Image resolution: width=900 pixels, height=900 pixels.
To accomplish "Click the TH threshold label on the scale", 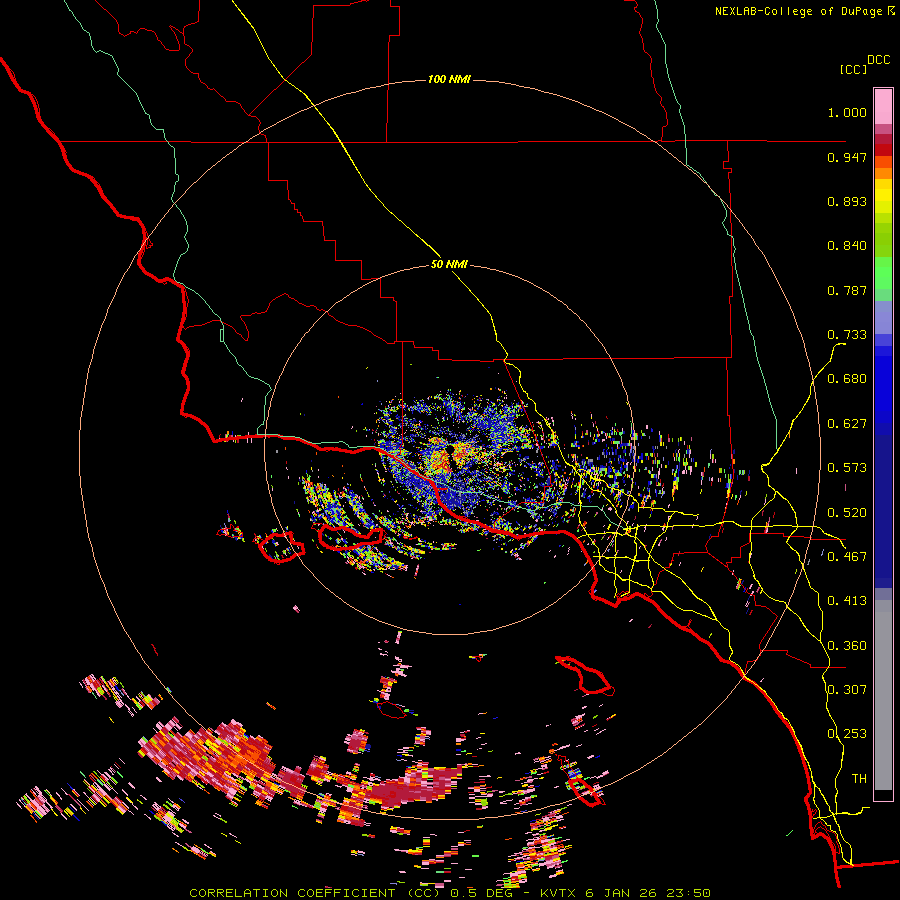I will click(859, 779).
